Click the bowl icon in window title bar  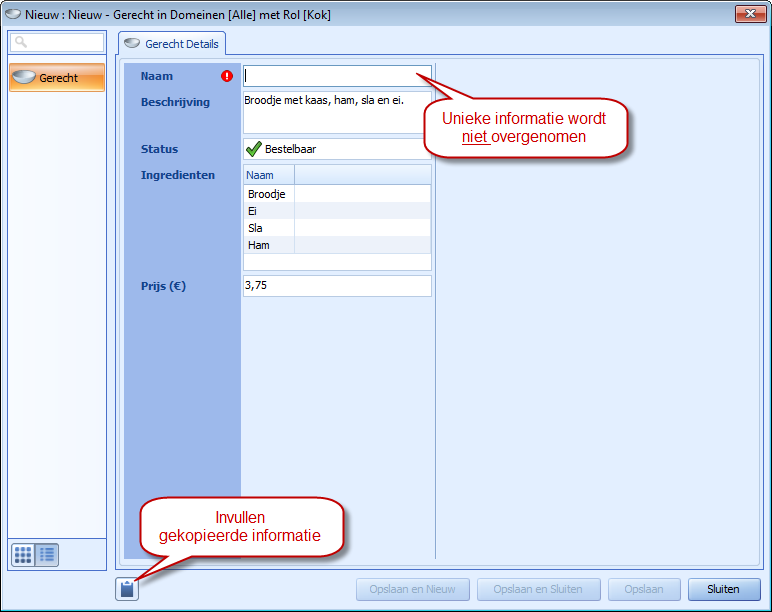click(x=13, y=14)
